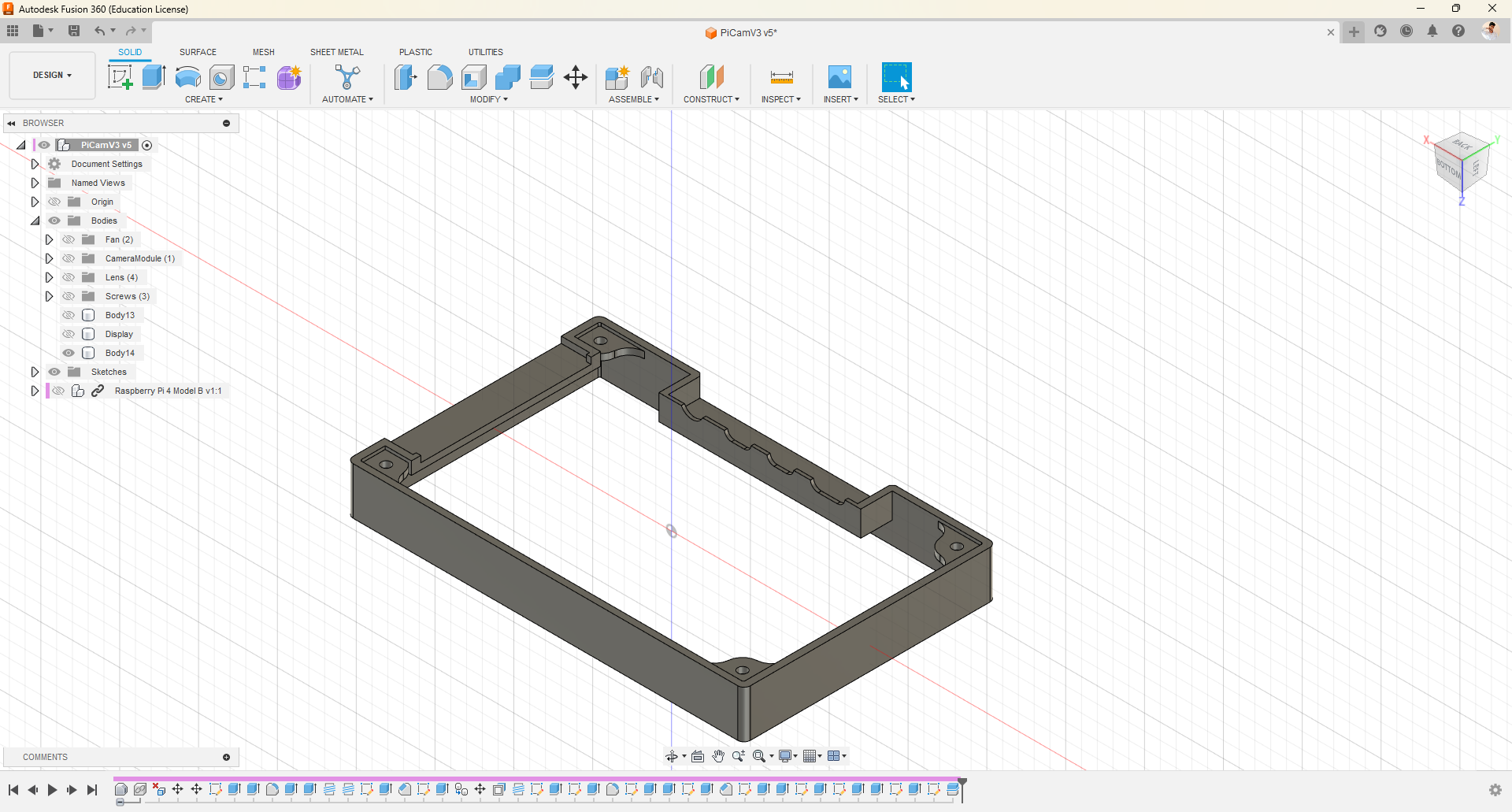The width and height of the screenshot is (1512, 812).
Task: Select the Automated Modeling tool
Action: click(347, 77)
